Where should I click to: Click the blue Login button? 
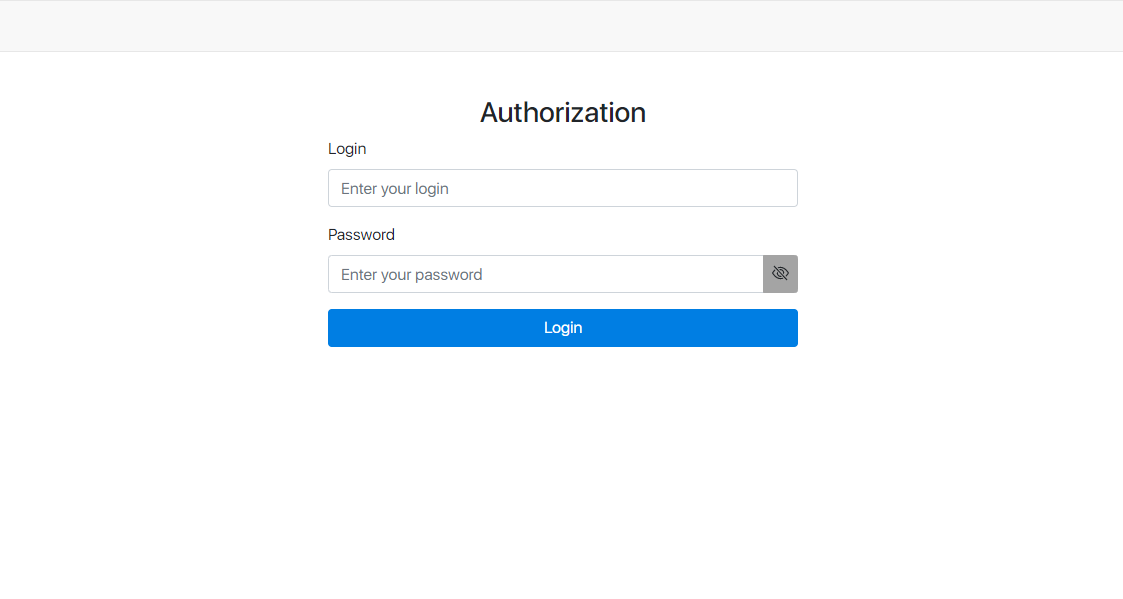click(x=562, y=328)
